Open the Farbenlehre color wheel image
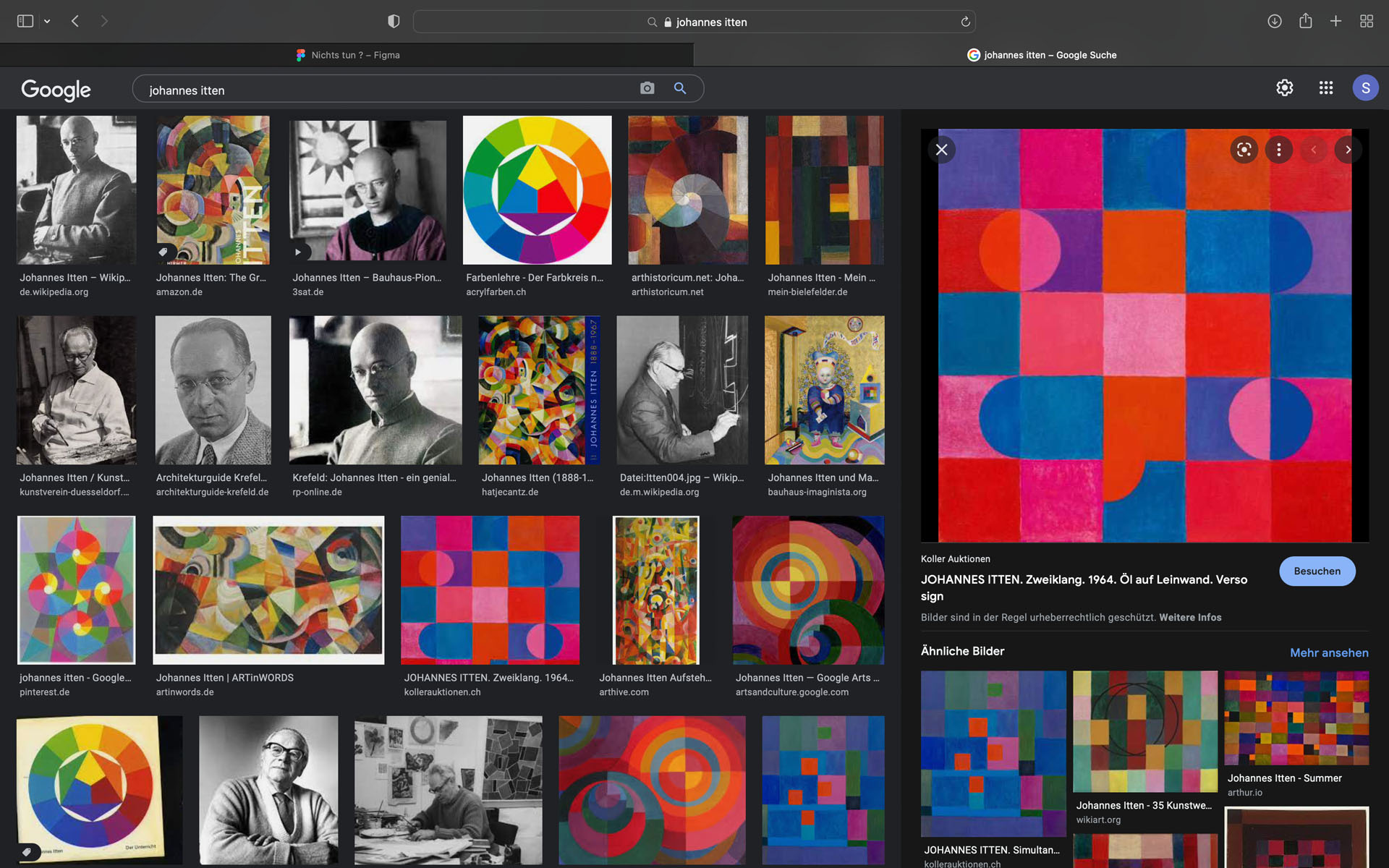This screenshot has height=868, width=1389. (x=537, y=190)
